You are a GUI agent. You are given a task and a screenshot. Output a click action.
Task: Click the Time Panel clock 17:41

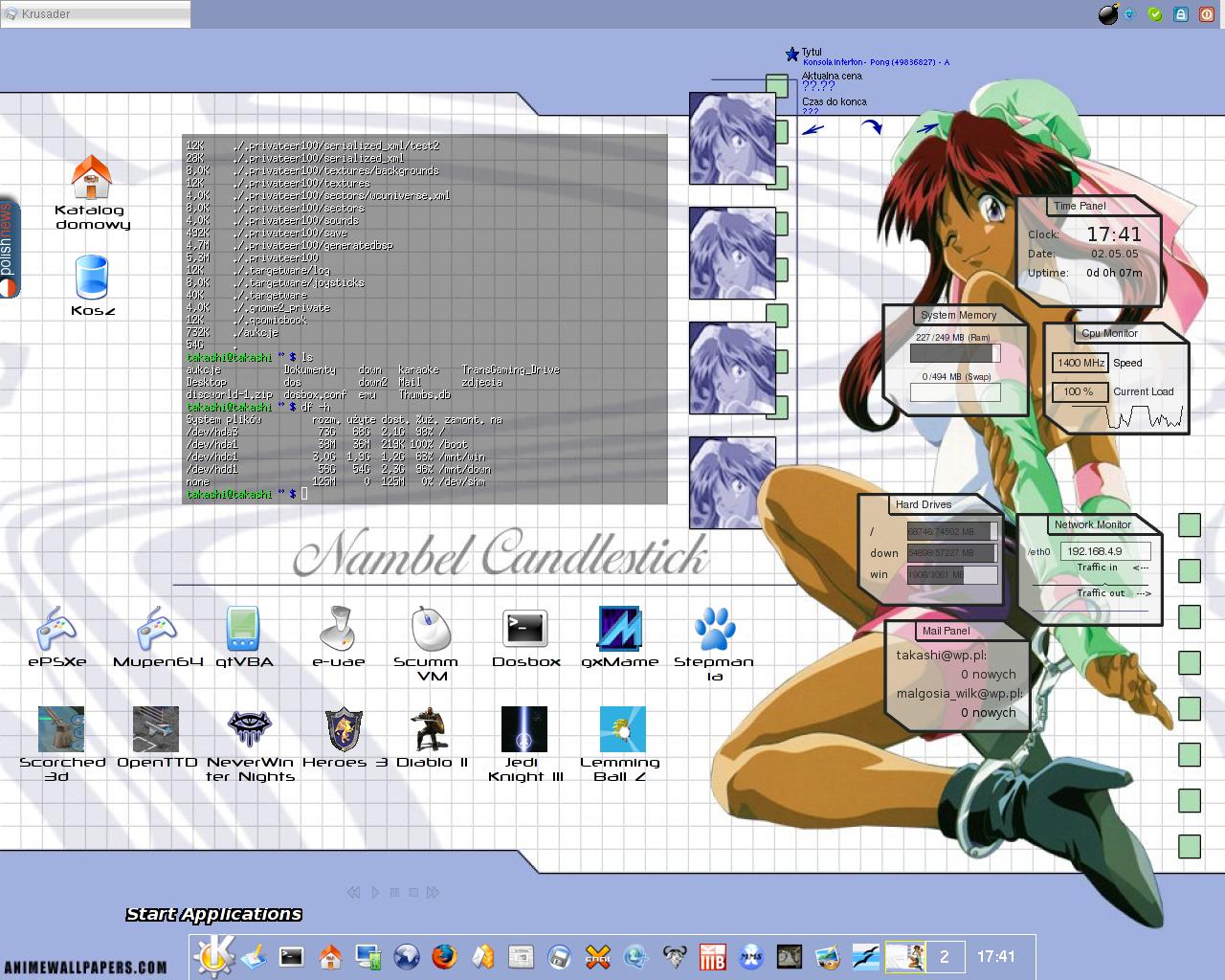(1114, 234)
